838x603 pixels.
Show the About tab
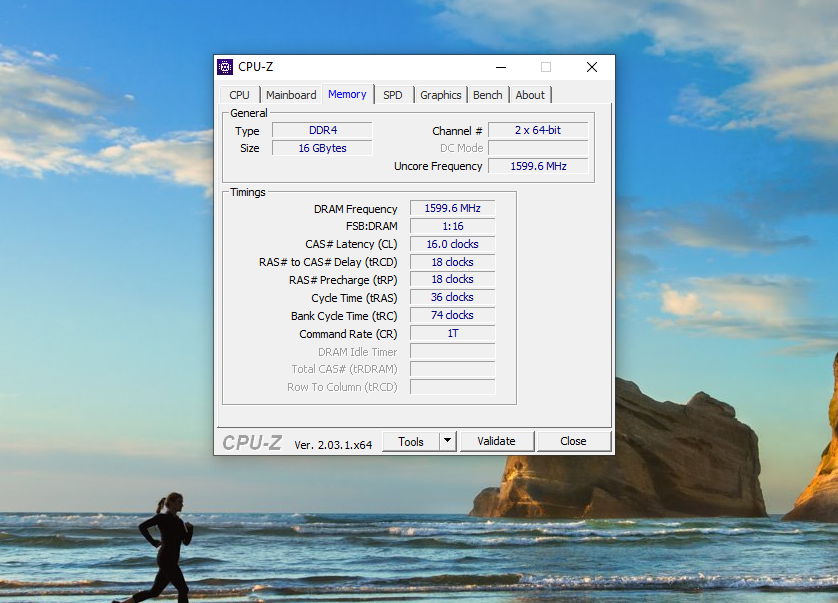530,95
